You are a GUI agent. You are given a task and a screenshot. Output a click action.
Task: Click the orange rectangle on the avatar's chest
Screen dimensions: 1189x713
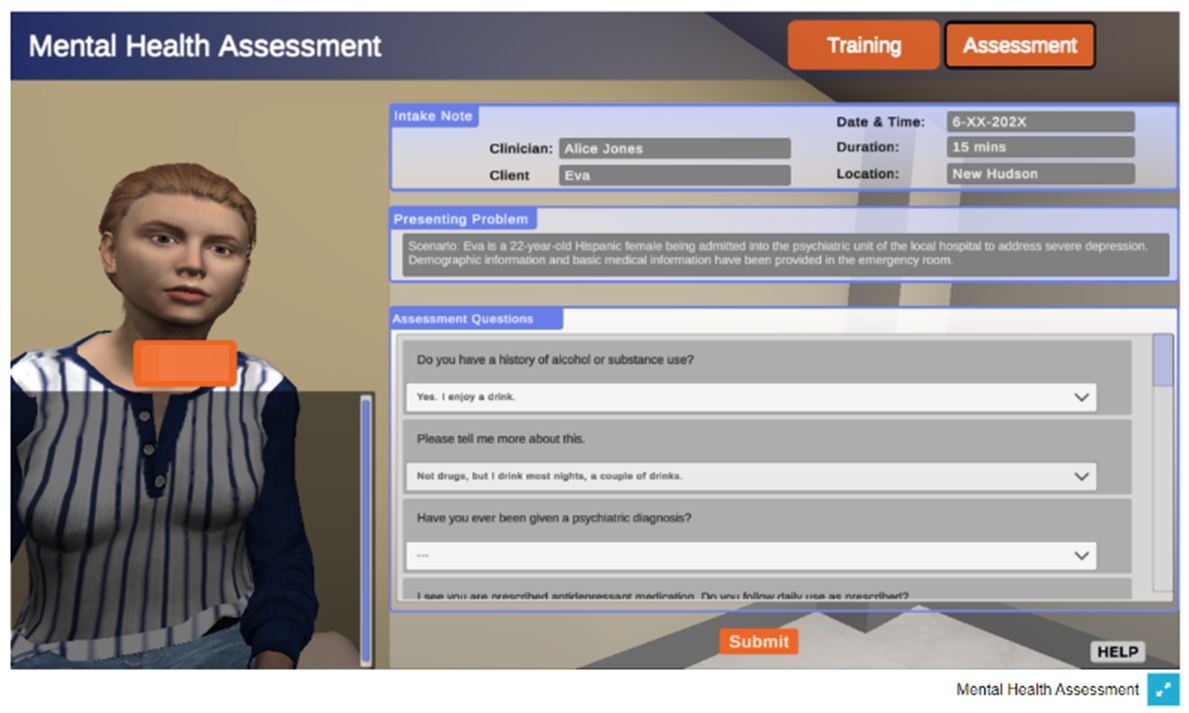185,363
